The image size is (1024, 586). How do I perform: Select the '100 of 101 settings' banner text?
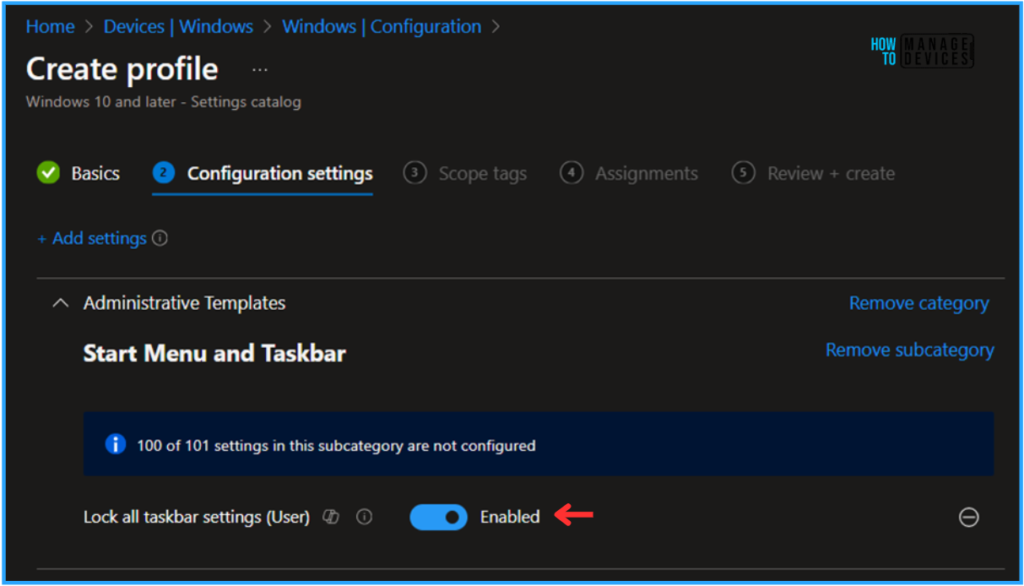(336, 446)
